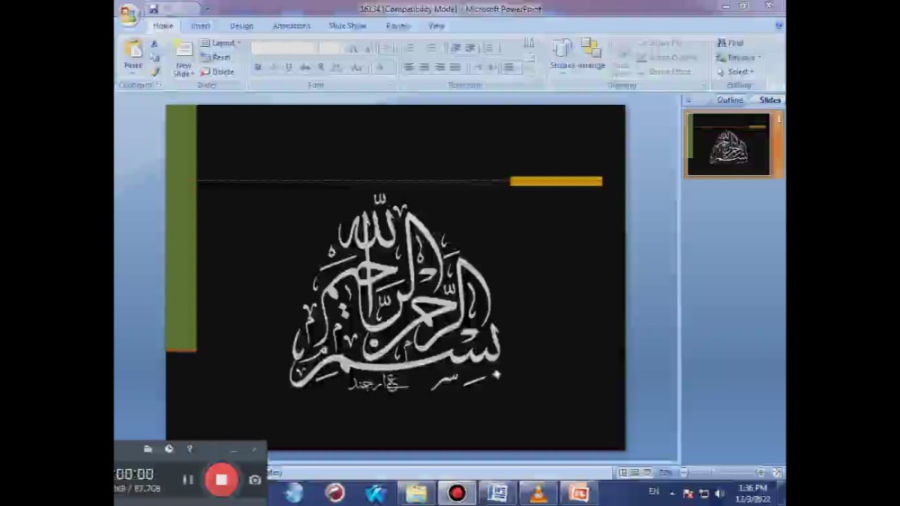Screen dimensions: 900x506
Task: Shrink the font size
Action: (x=368, y=48)
